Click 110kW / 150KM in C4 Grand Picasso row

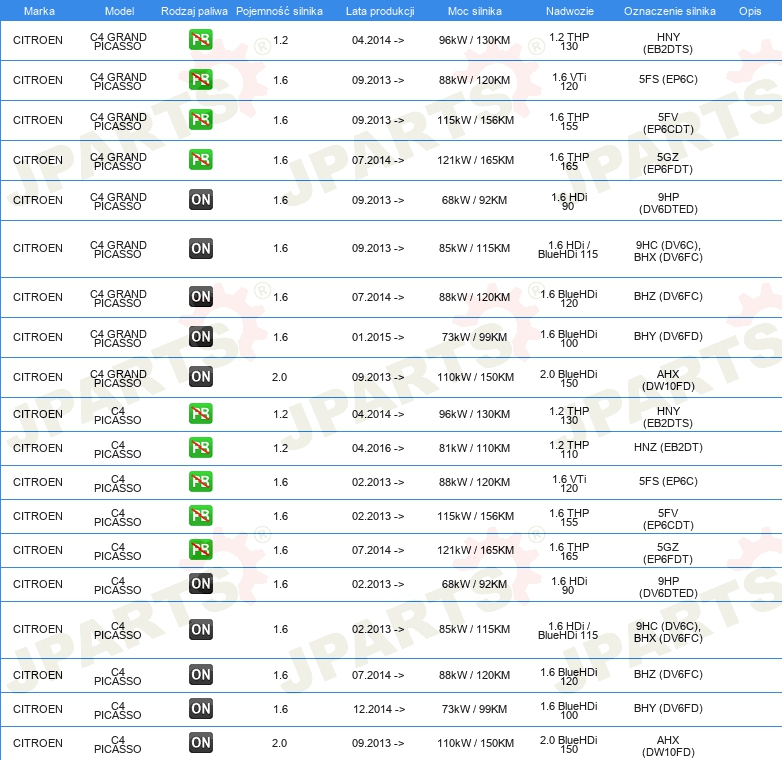click(x=475, y=378)
